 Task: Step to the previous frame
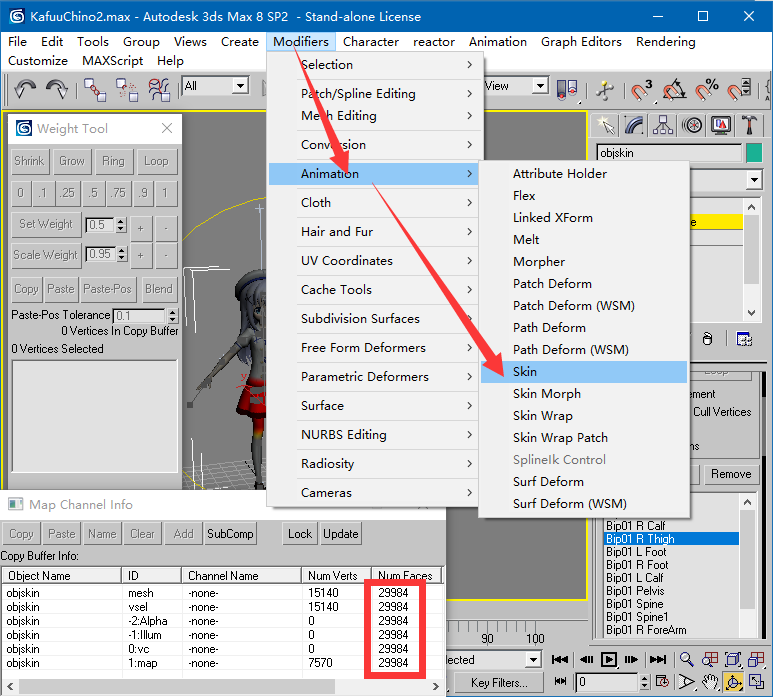(x=586, y=660)
